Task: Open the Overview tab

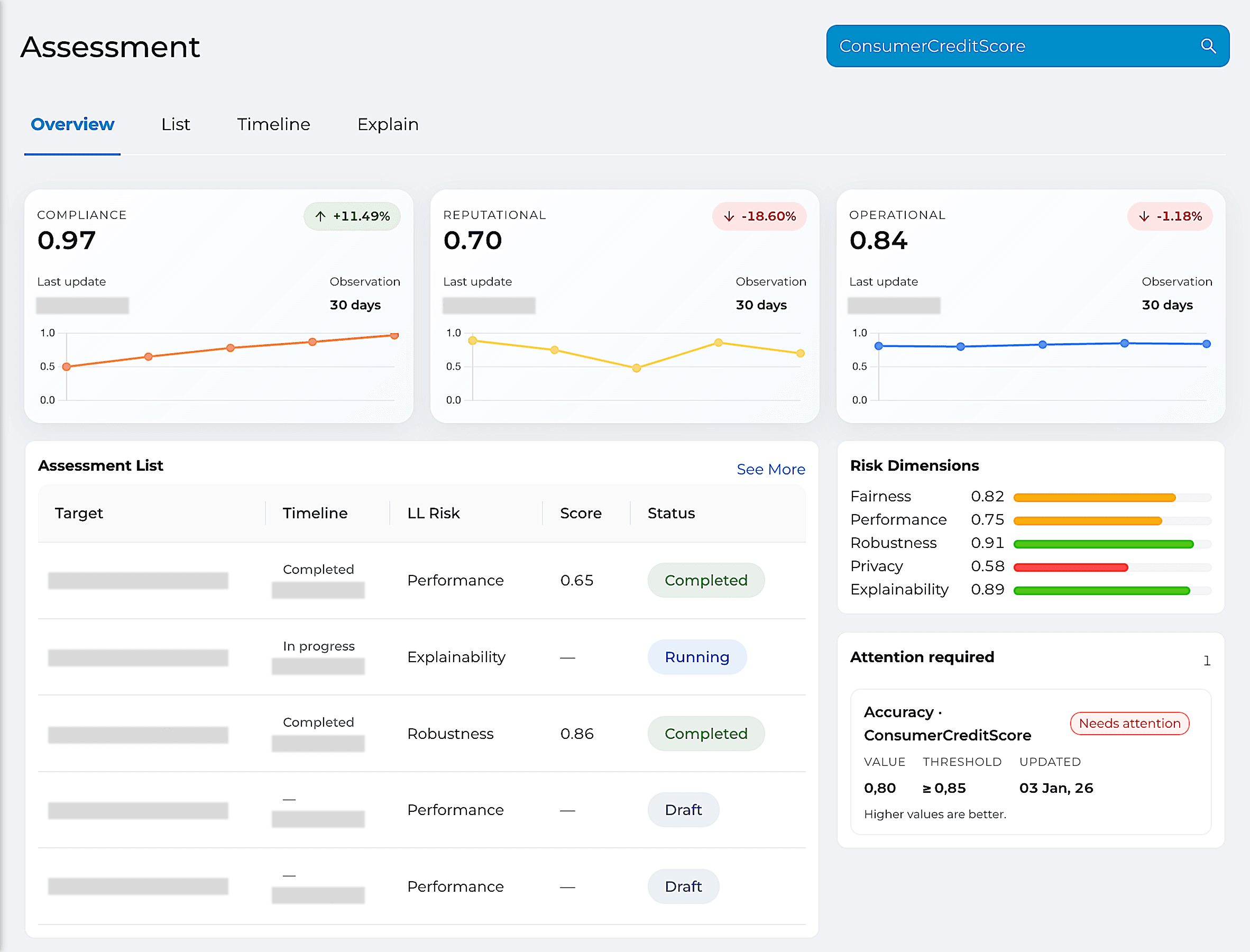Action: (x=72, y=124)
